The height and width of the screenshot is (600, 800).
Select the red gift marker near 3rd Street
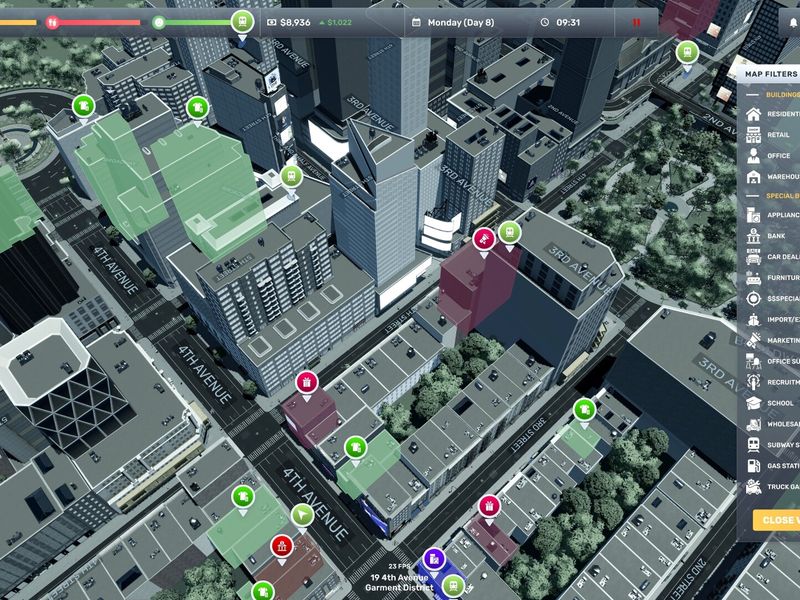pos(489,506)
